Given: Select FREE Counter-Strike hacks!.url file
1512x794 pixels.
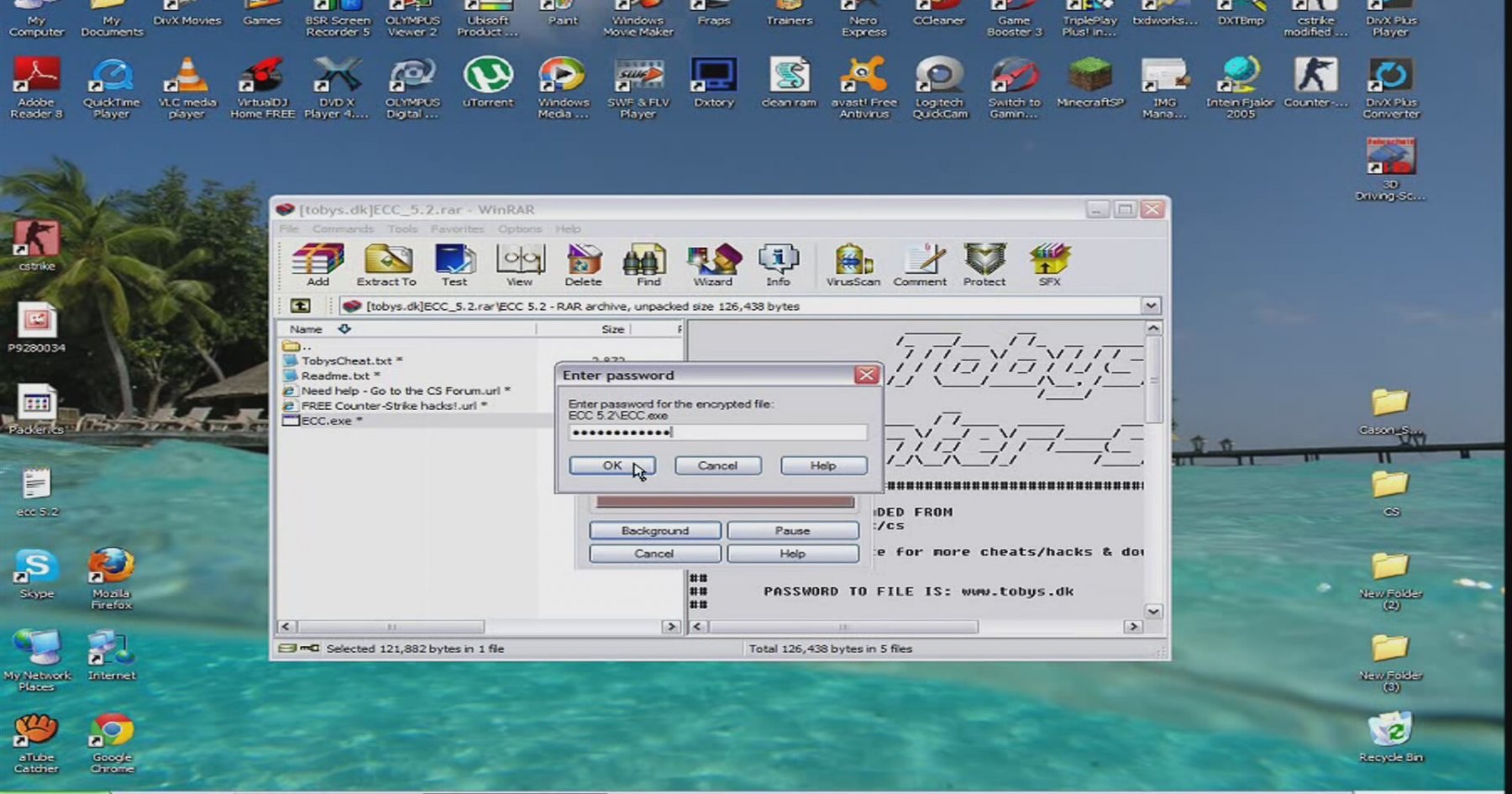Looking at the screenshot, I should [x=394, y=406].
